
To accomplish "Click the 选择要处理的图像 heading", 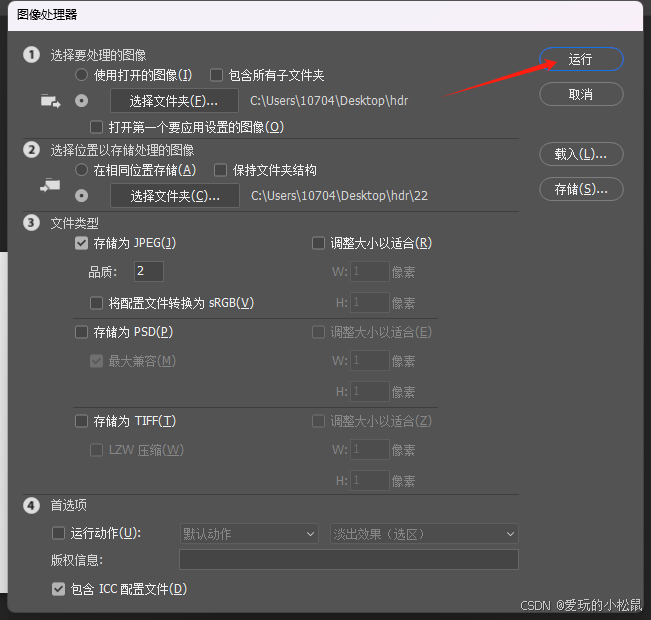I will (x=98, y=55).
